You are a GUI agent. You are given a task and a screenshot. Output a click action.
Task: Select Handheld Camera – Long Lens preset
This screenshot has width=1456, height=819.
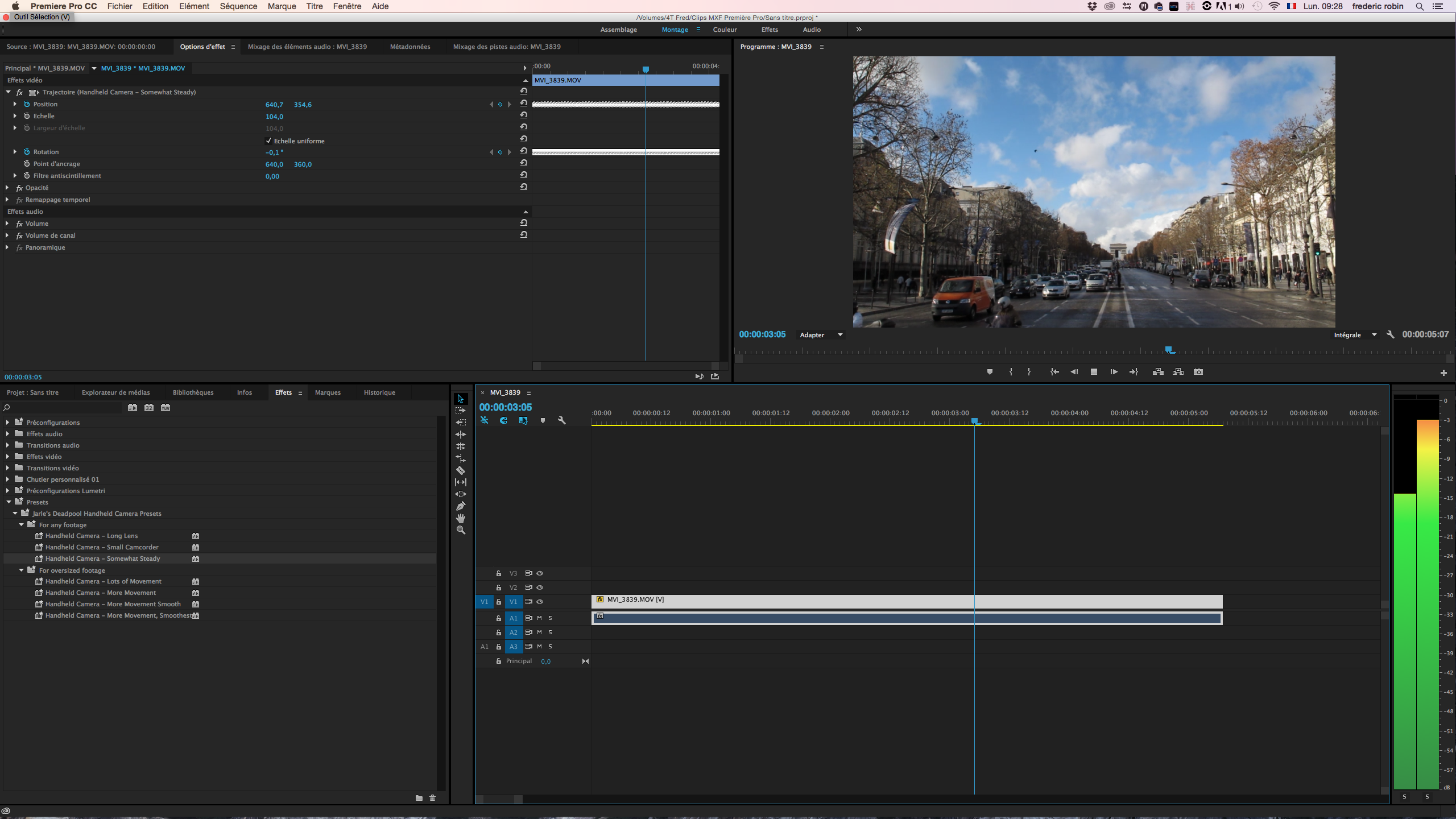[x=91, y=536]
